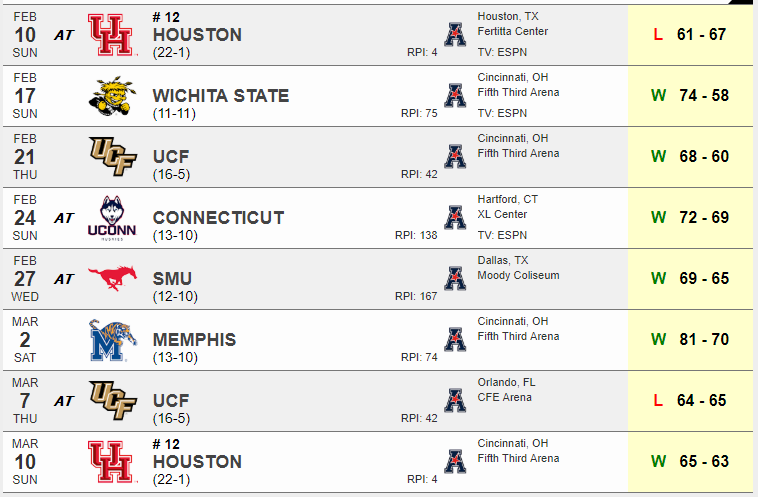Open the 81 - 70 Memphis game score
Screen dimensions: 758x497
pos(704,339)
